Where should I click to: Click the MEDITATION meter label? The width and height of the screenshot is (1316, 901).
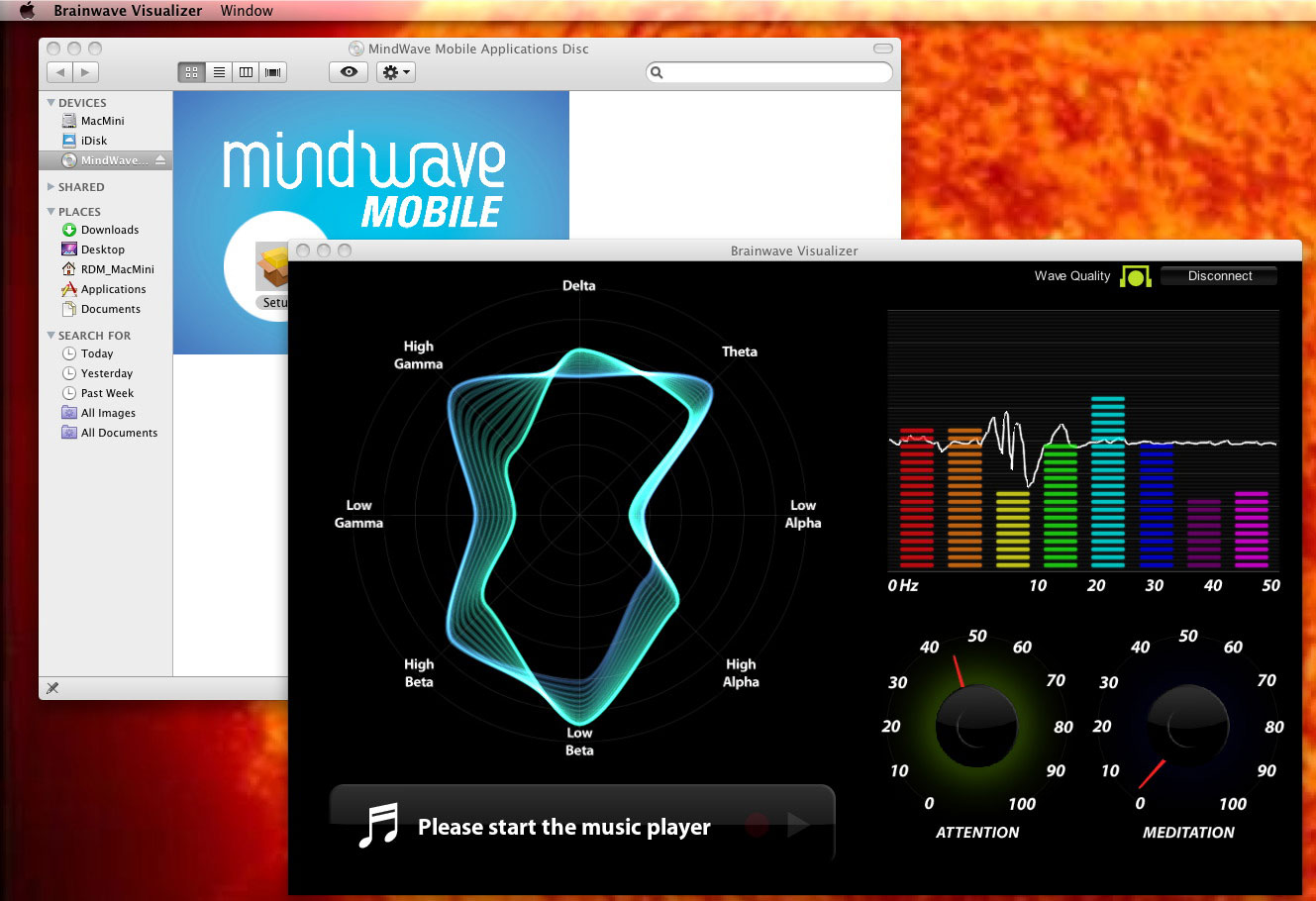click(x=1188, y=833)
